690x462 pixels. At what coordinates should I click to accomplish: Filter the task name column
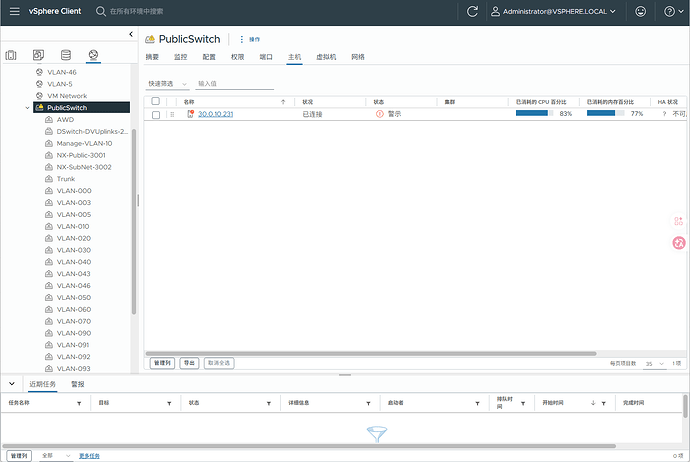(x=79, y=403)
